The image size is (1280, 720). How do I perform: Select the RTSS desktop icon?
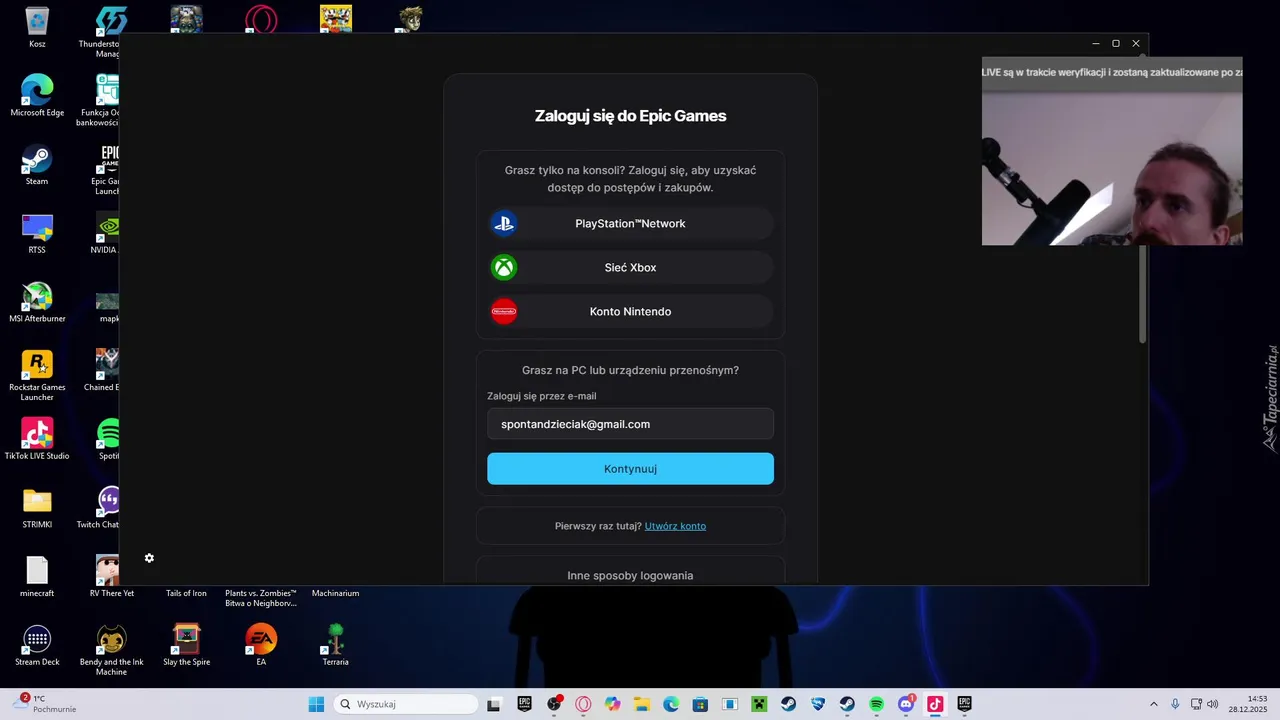click(37, 233)
